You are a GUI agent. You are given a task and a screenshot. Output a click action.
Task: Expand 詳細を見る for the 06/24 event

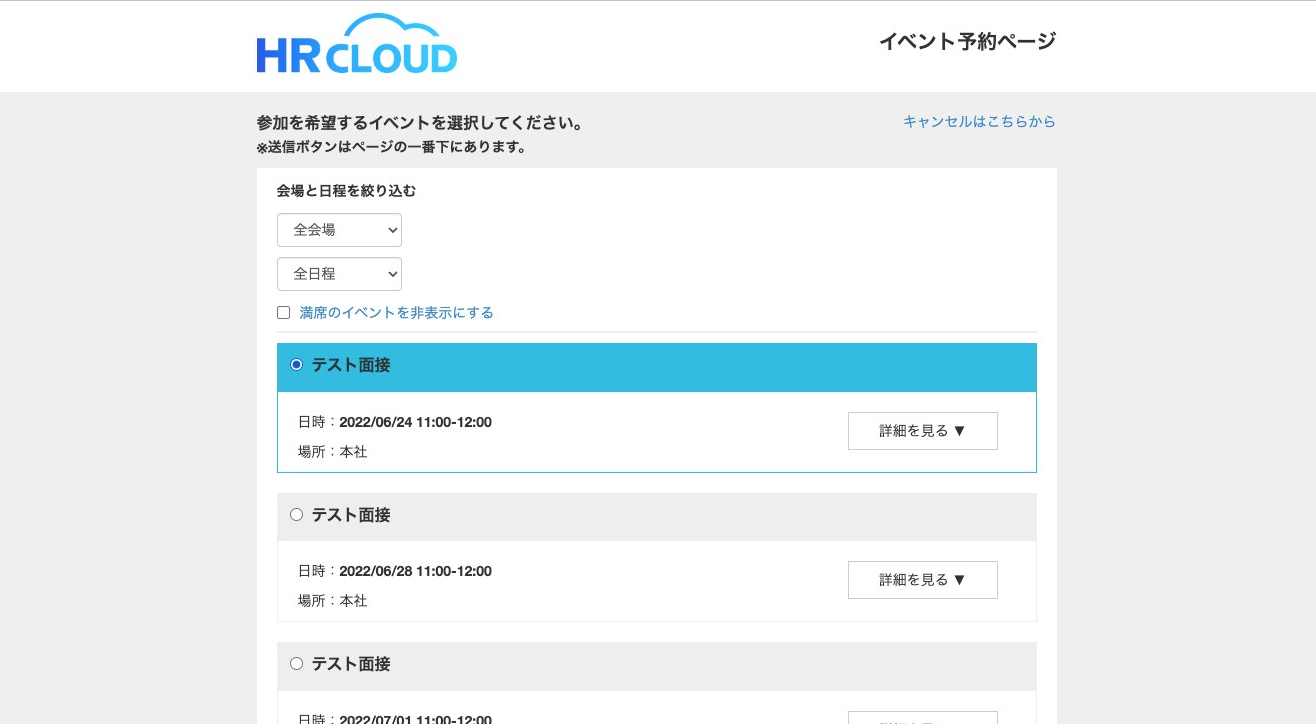tap(922, 431)
